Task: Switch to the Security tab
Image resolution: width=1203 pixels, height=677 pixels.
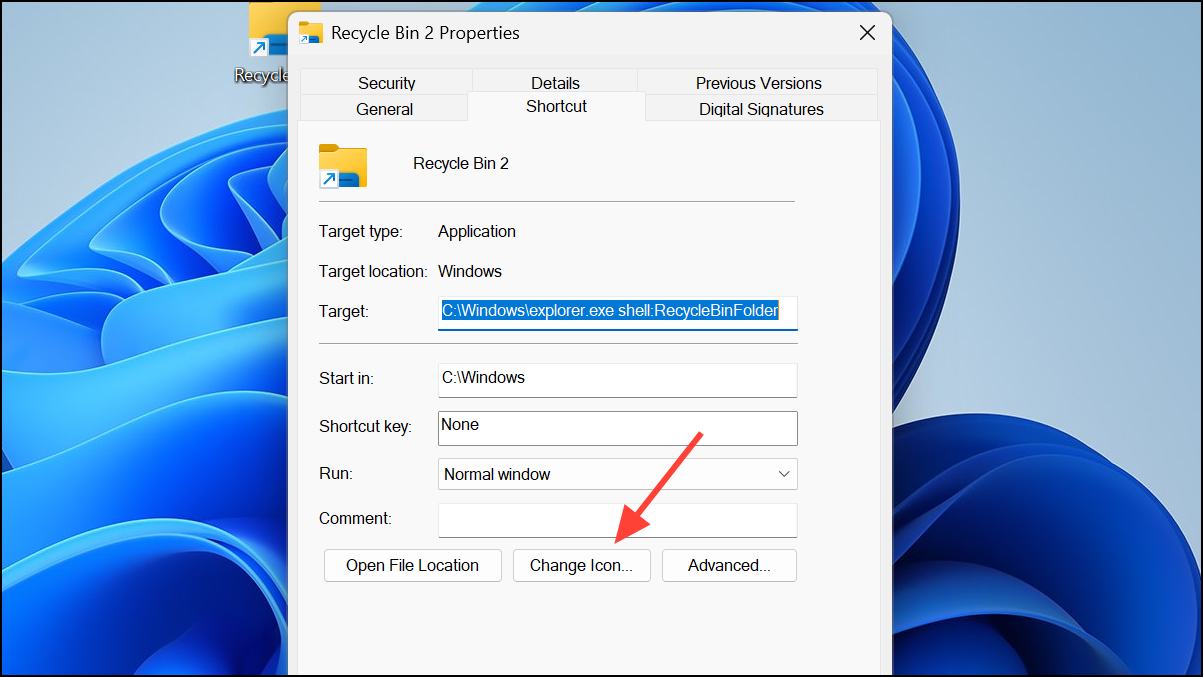Action: 387,83
